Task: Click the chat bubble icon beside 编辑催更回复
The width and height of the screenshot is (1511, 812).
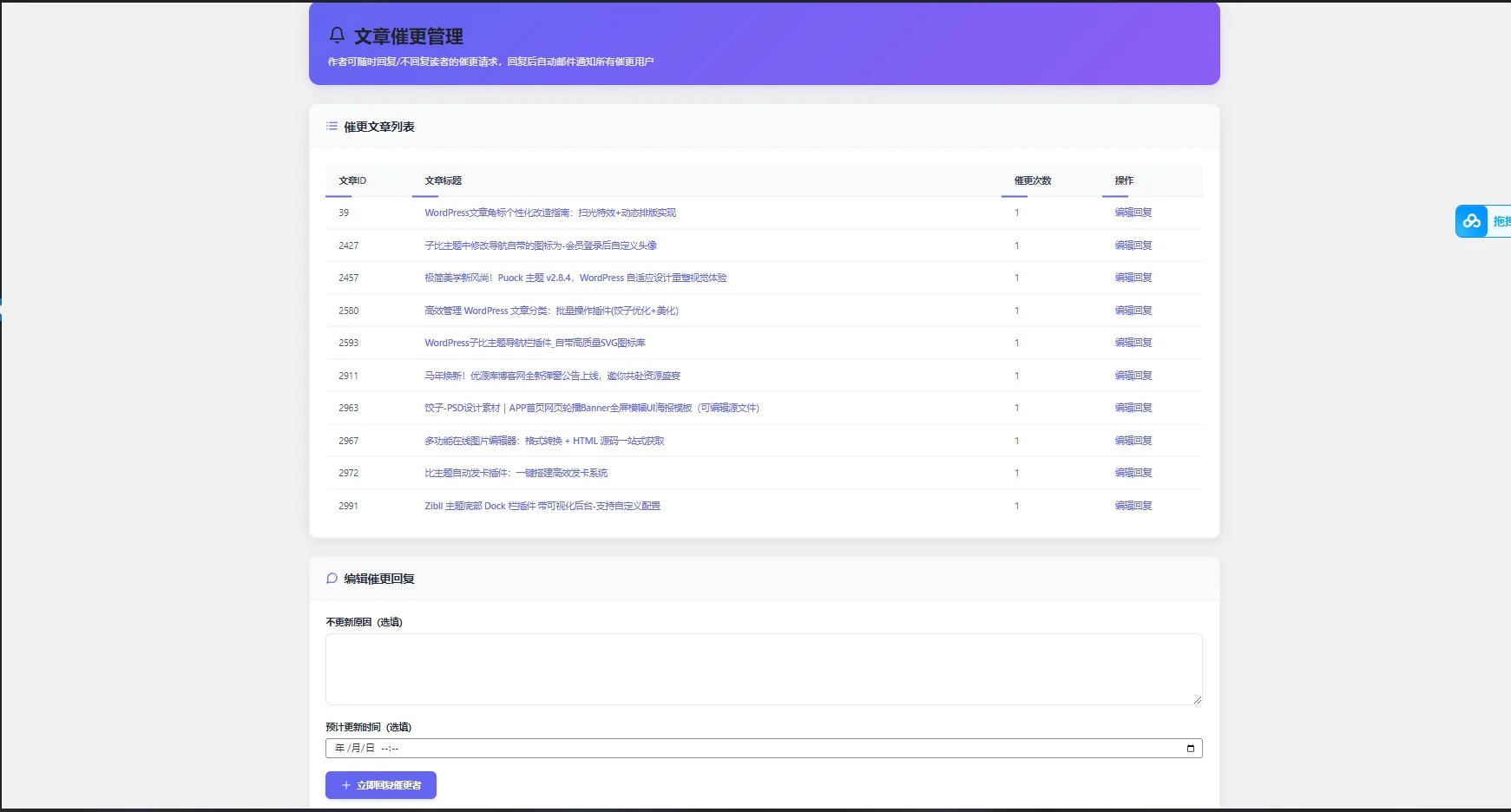Action: click(x=332, y=579)
